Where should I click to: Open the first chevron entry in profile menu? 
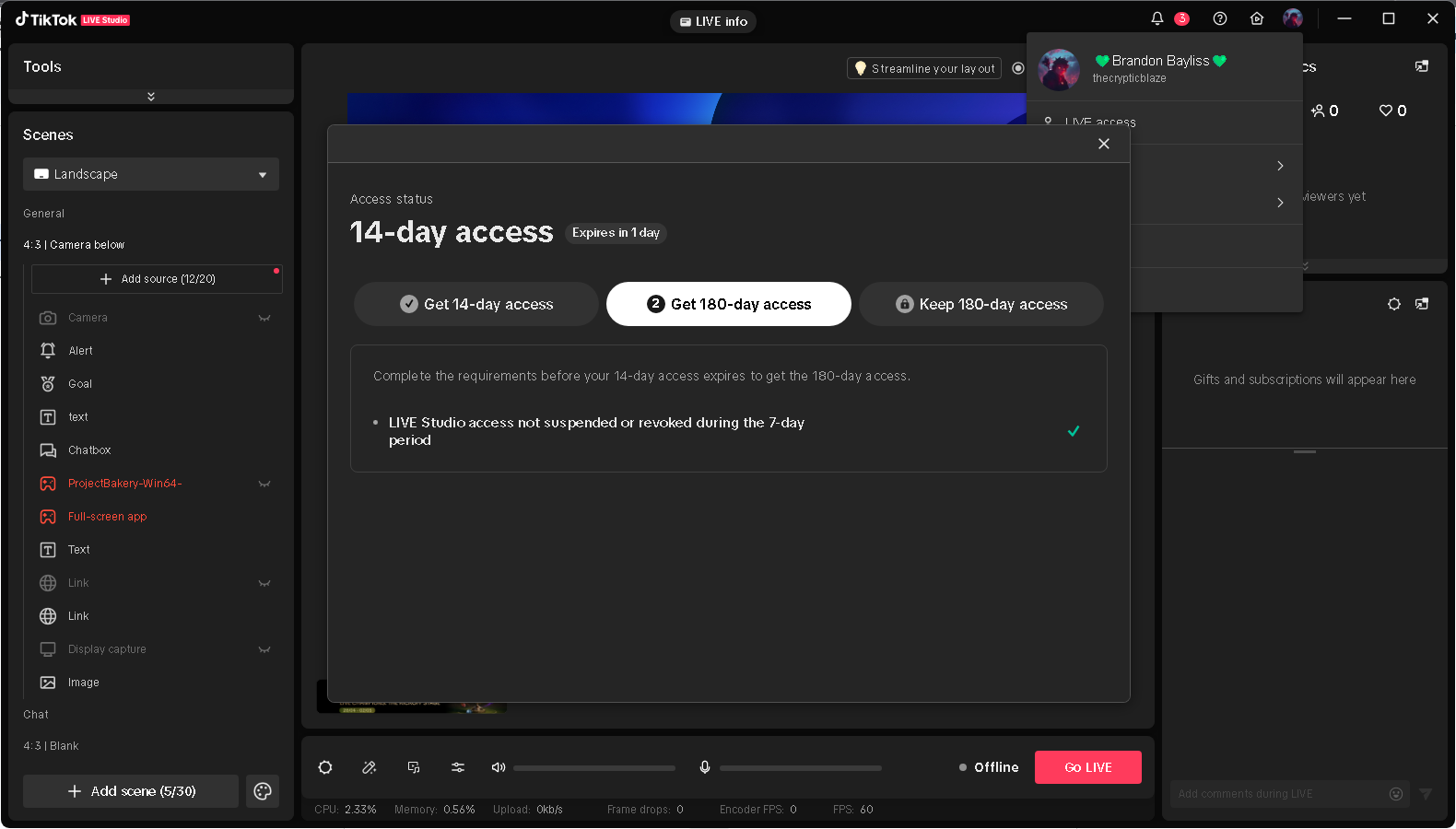1280,166
